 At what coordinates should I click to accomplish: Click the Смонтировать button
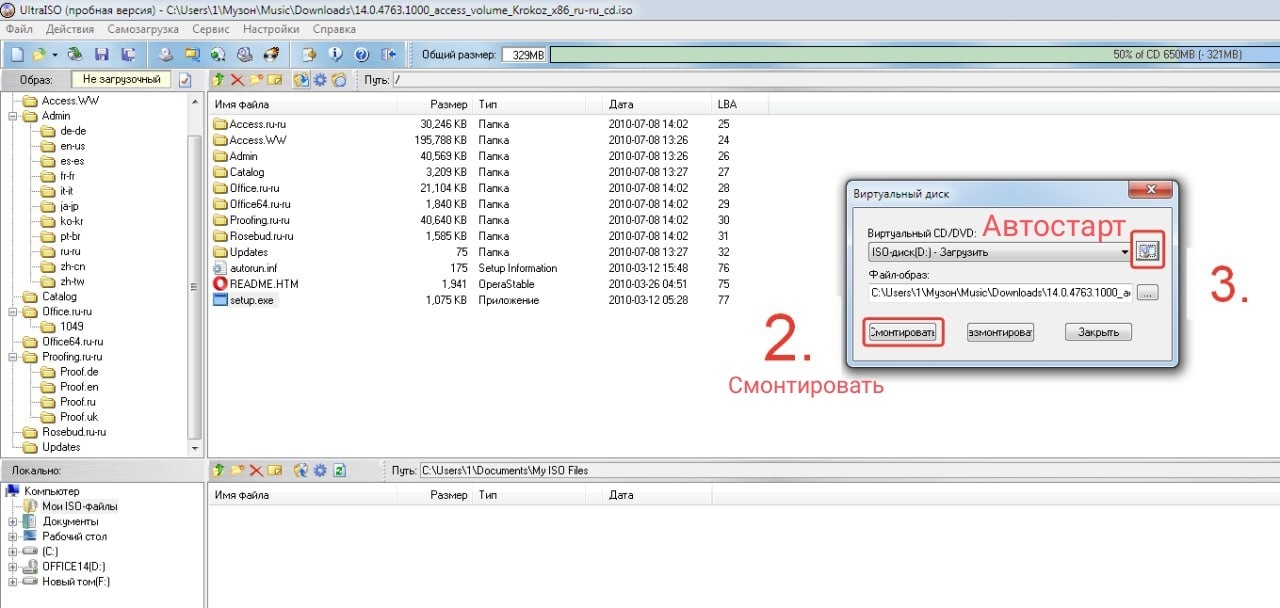[x=902, y=332]
